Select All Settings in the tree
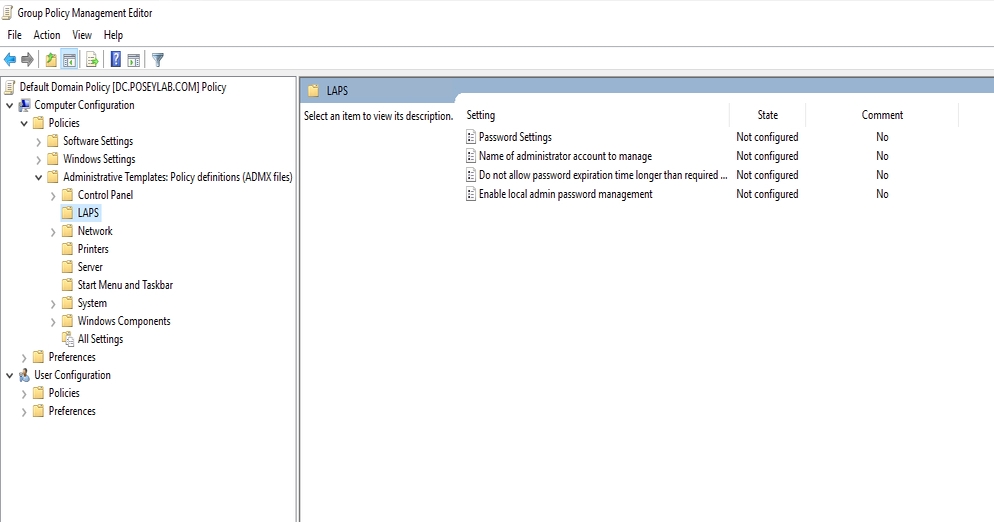Screen dimensions: 994x522 tap(100, 339)
